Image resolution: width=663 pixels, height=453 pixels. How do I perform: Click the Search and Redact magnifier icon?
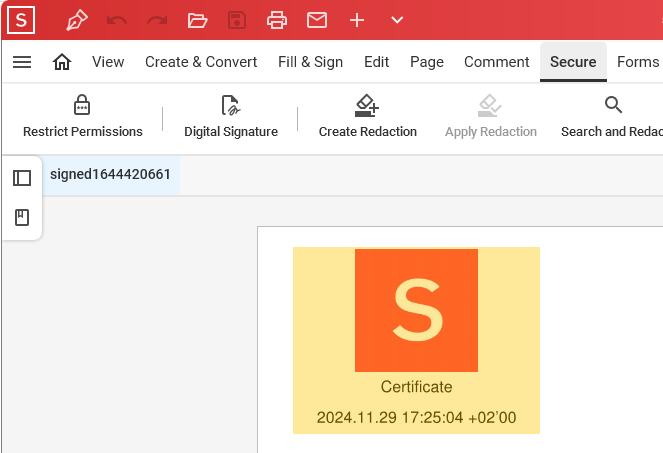click(x=613, y=104)
